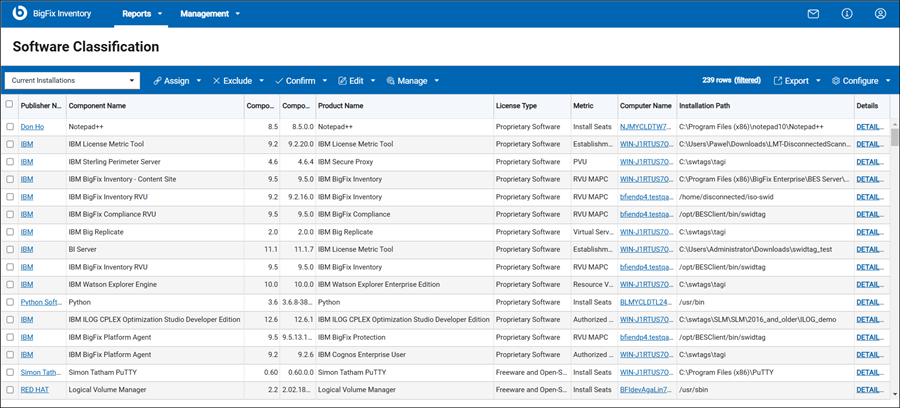The height and width of the screenshot is (408, 900).
Task: Select the 239 rows (filtered) text
Action: (731, 81)
